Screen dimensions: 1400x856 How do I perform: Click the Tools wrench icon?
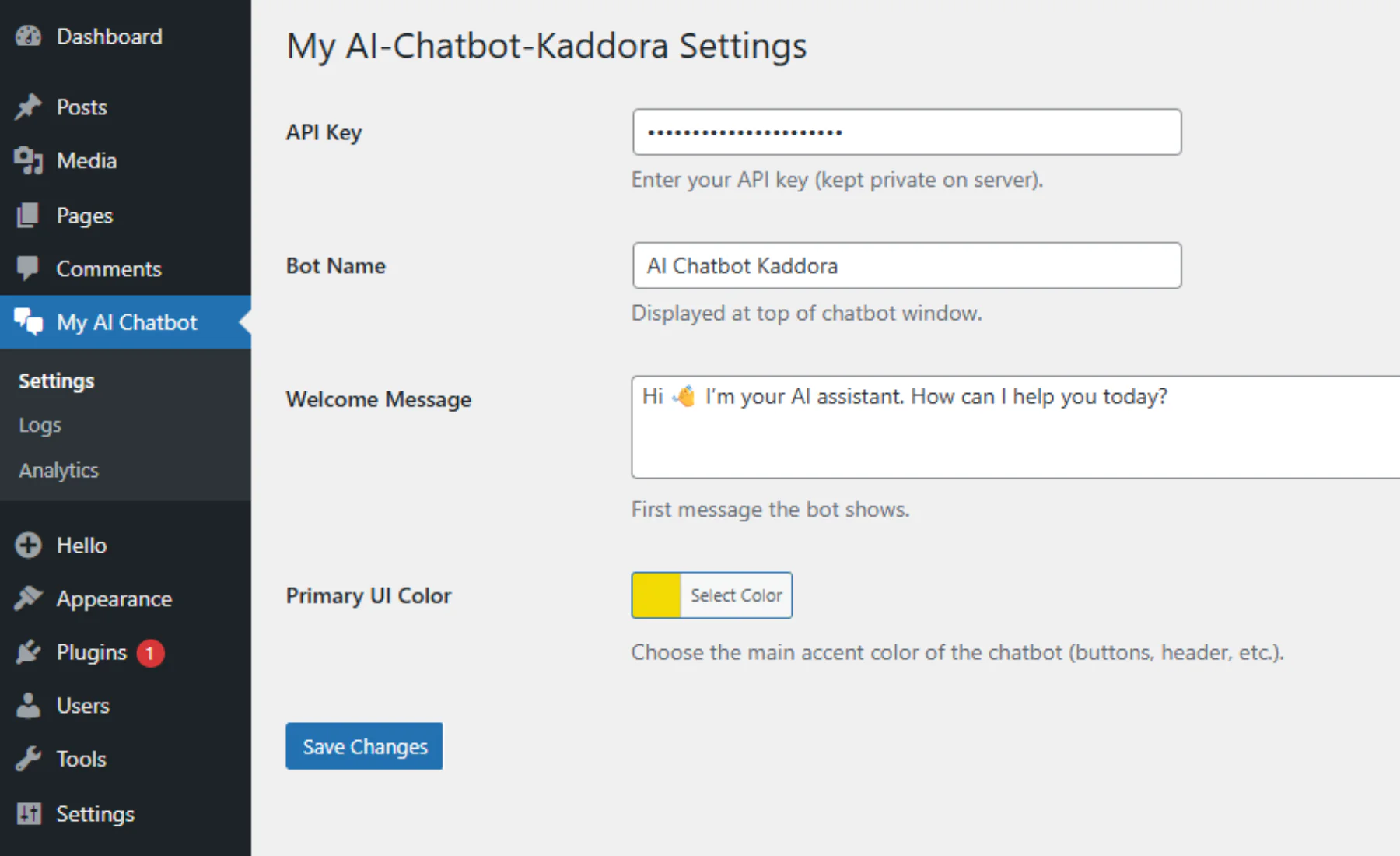pos(29,759)
